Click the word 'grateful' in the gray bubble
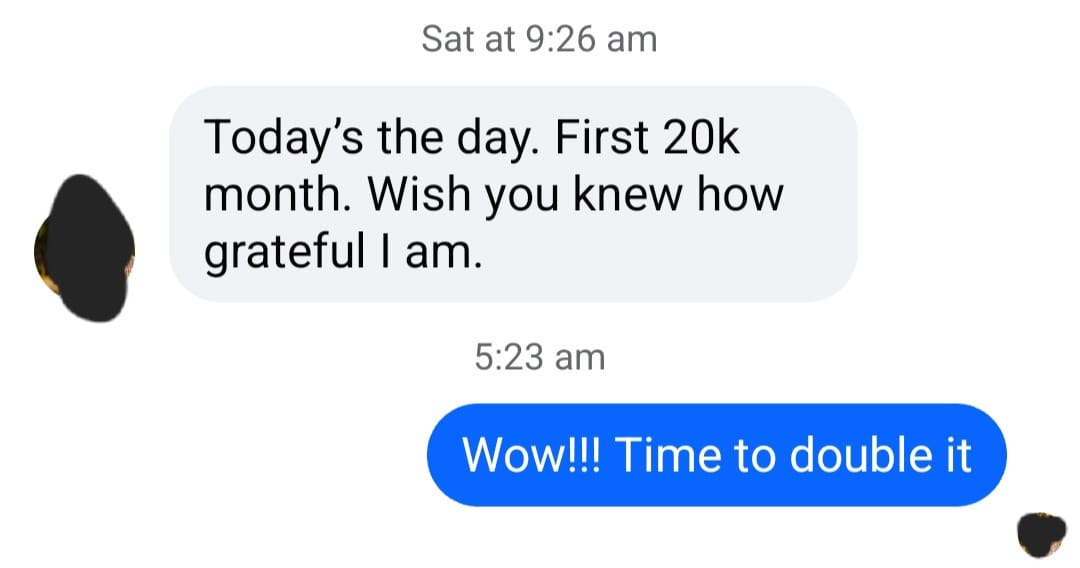The width and height of the screenshot is (1080, 568). coord(284,253)
